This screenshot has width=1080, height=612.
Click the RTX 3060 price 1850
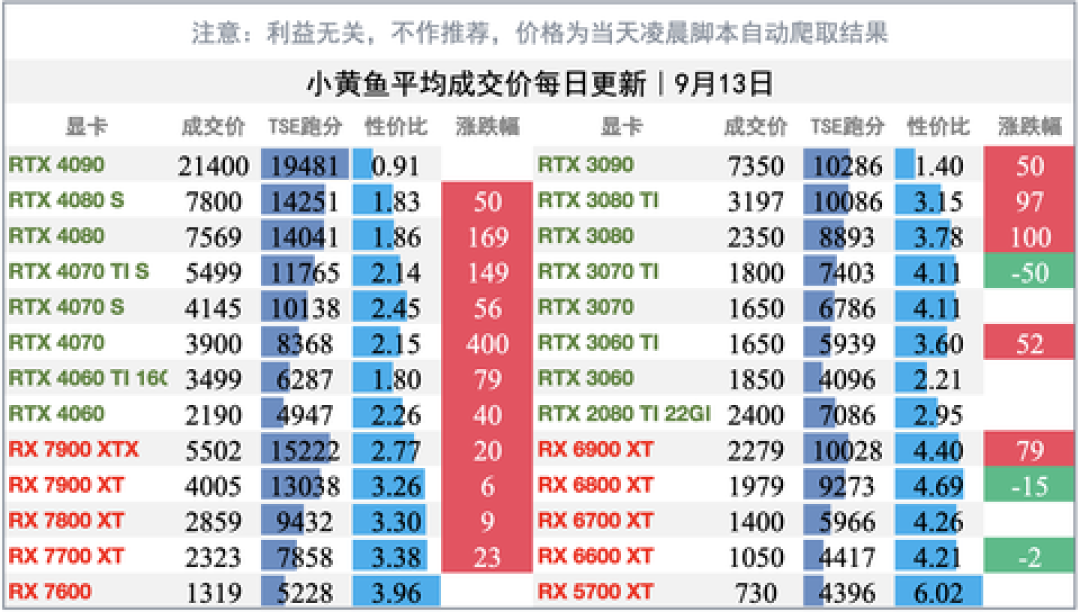[x=756, y=380]
